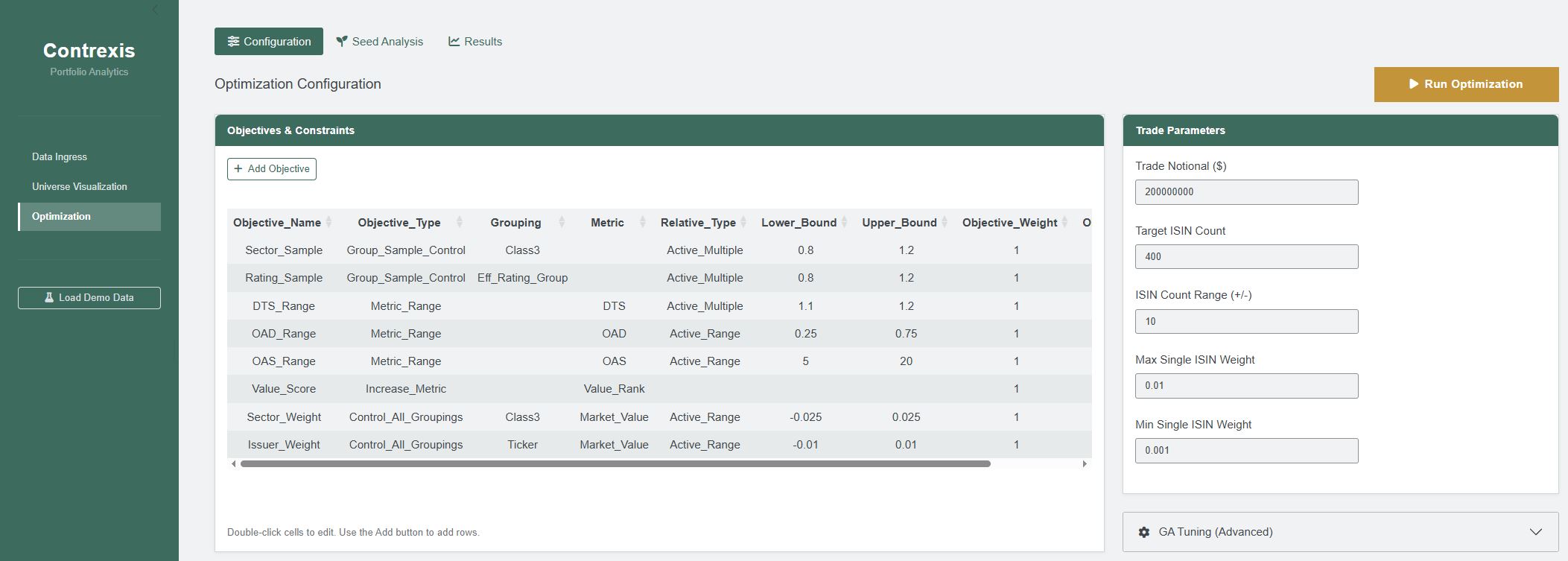
Task: Sort by the Objective_Weight column arrows
Action: (x=1064, y=223)
